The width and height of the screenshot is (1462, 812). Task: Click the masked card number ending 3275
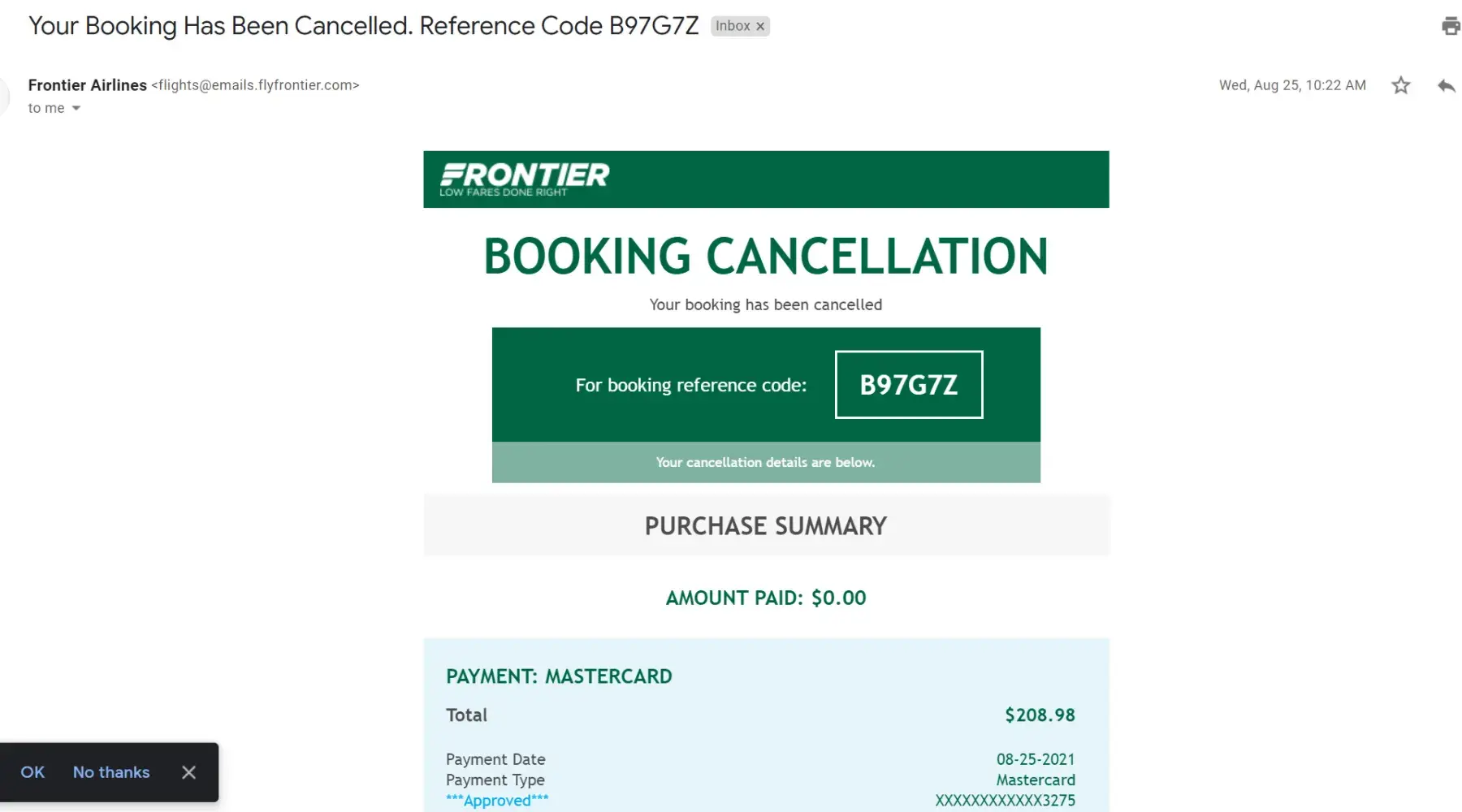tap(1005, 801)
